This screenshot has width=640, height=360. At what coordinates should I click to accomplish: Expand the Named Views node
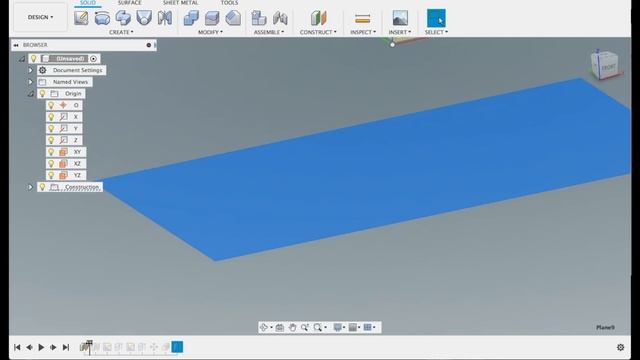tap(30, 82)
